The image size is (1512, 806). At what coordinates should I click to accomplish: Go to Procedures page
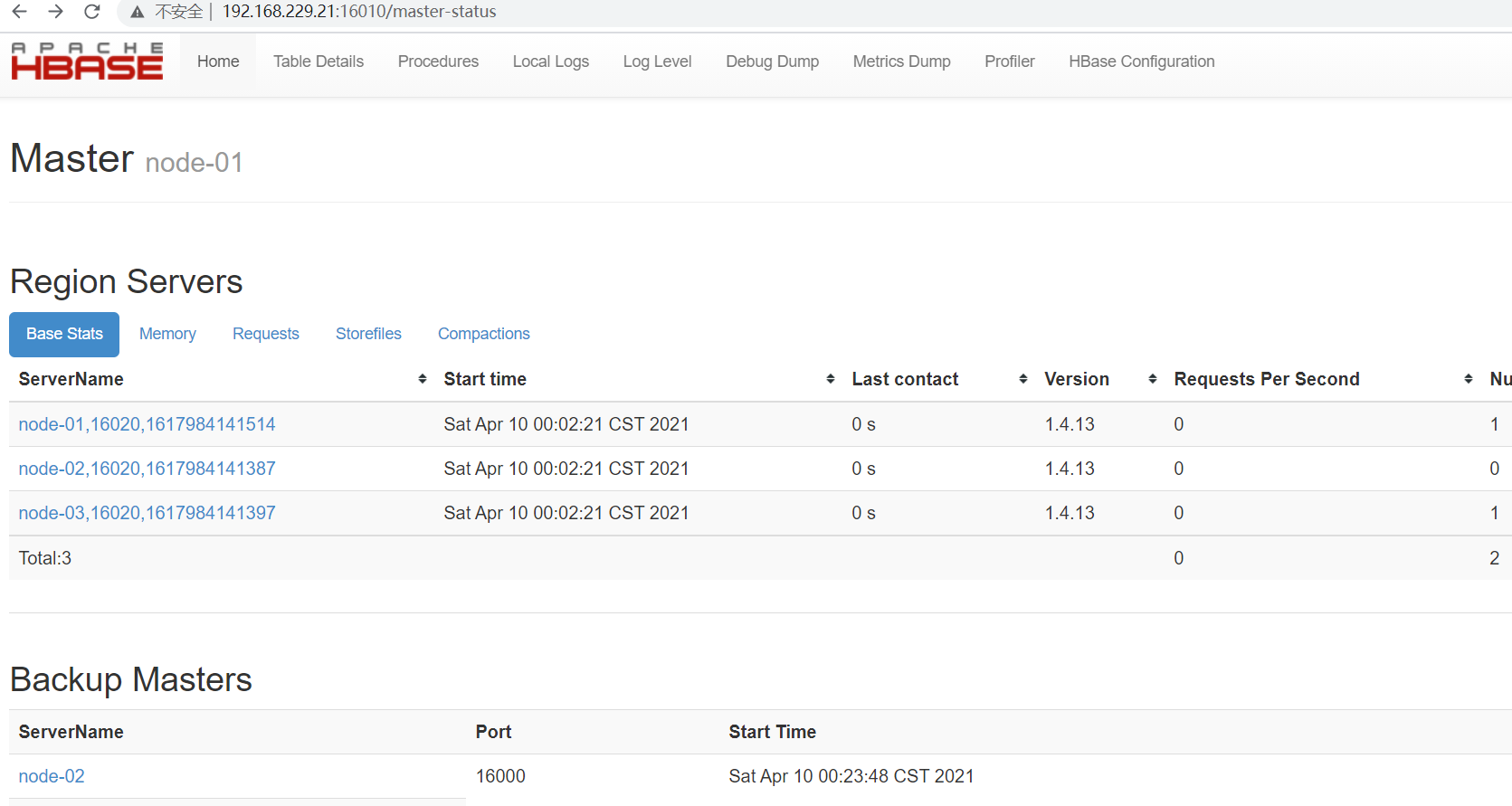tap(438, 62)
